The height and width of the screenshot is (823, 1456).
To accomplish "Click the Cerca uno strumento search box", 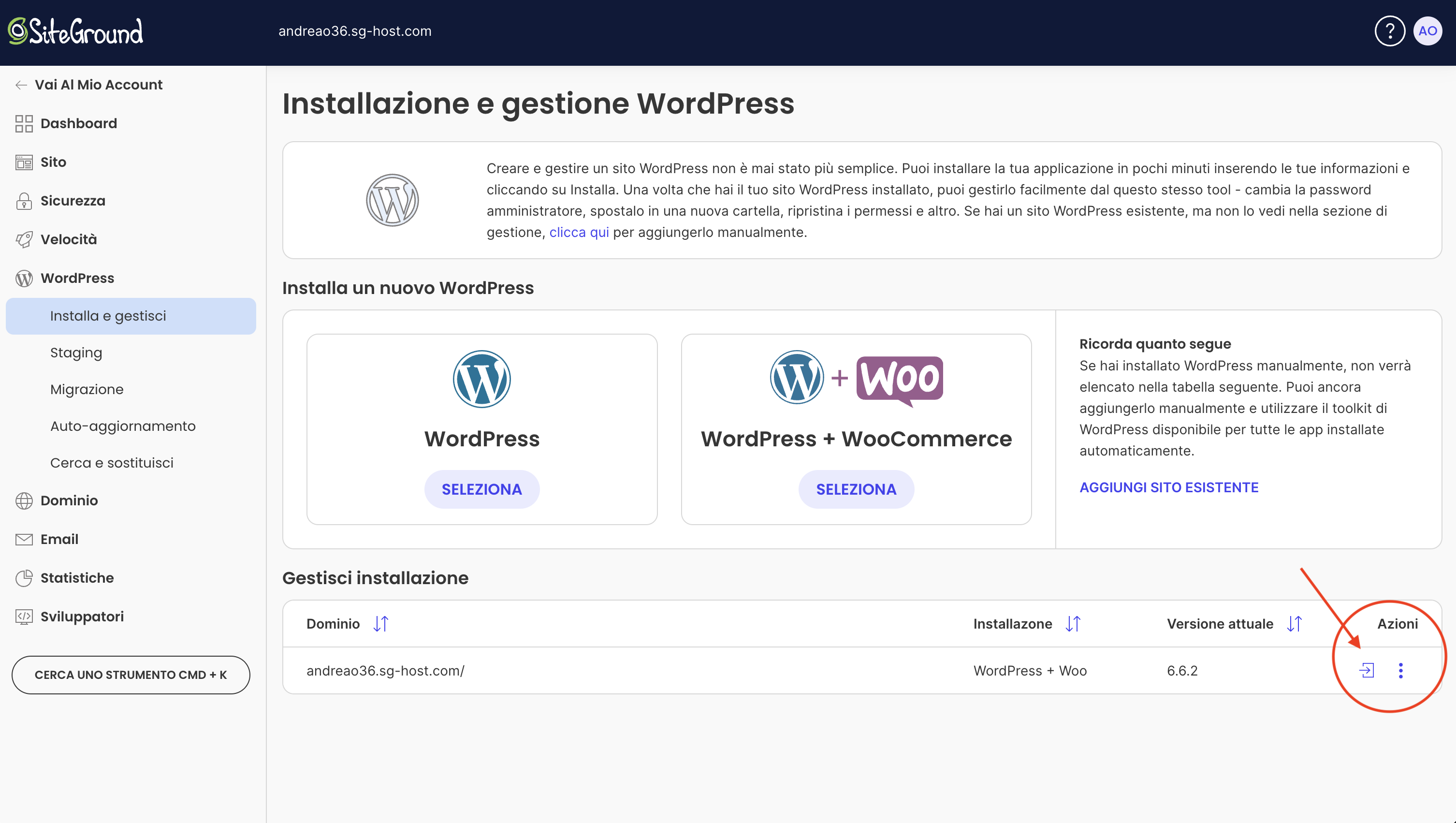I will point(131,675).
